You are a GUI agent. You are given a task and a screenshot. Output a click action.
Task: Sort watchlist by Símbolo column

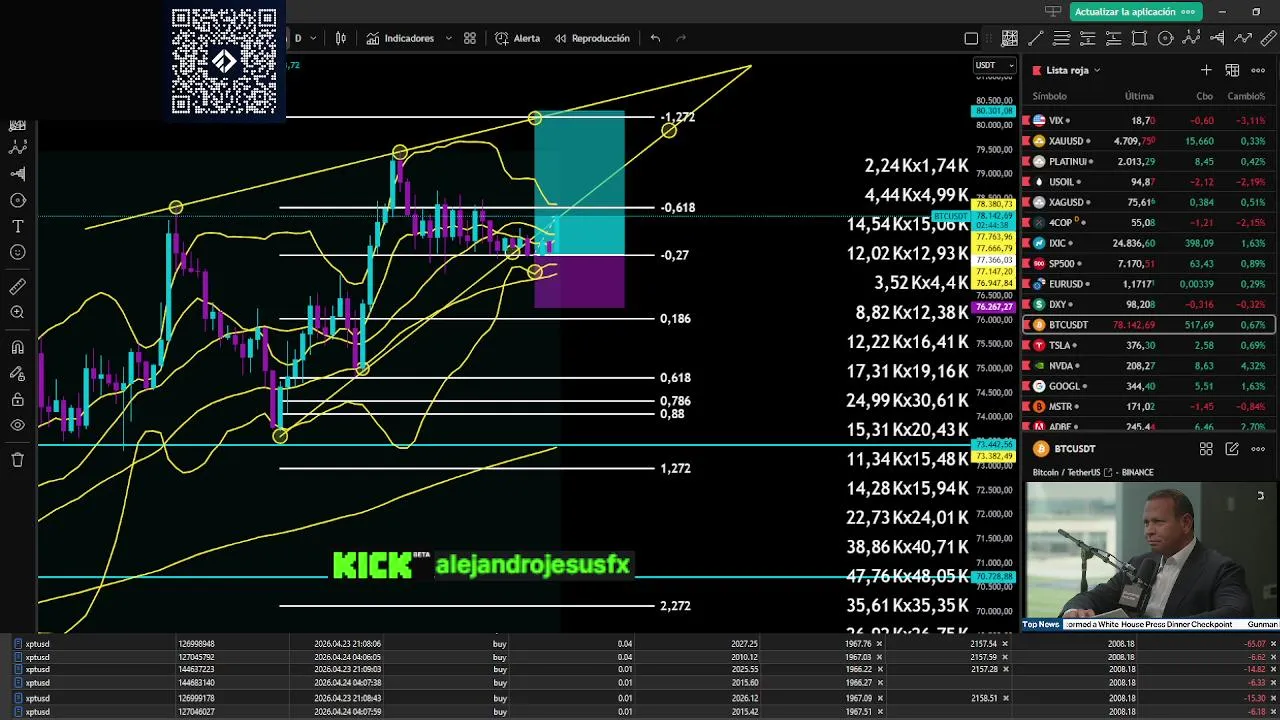tap(1049, 96)
